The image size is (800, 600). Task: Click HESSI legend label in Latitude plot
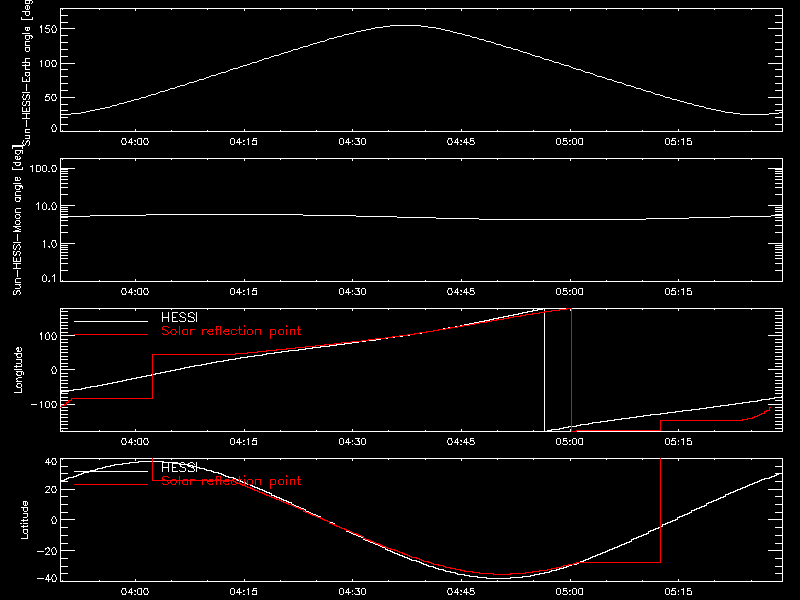(179, 467)
